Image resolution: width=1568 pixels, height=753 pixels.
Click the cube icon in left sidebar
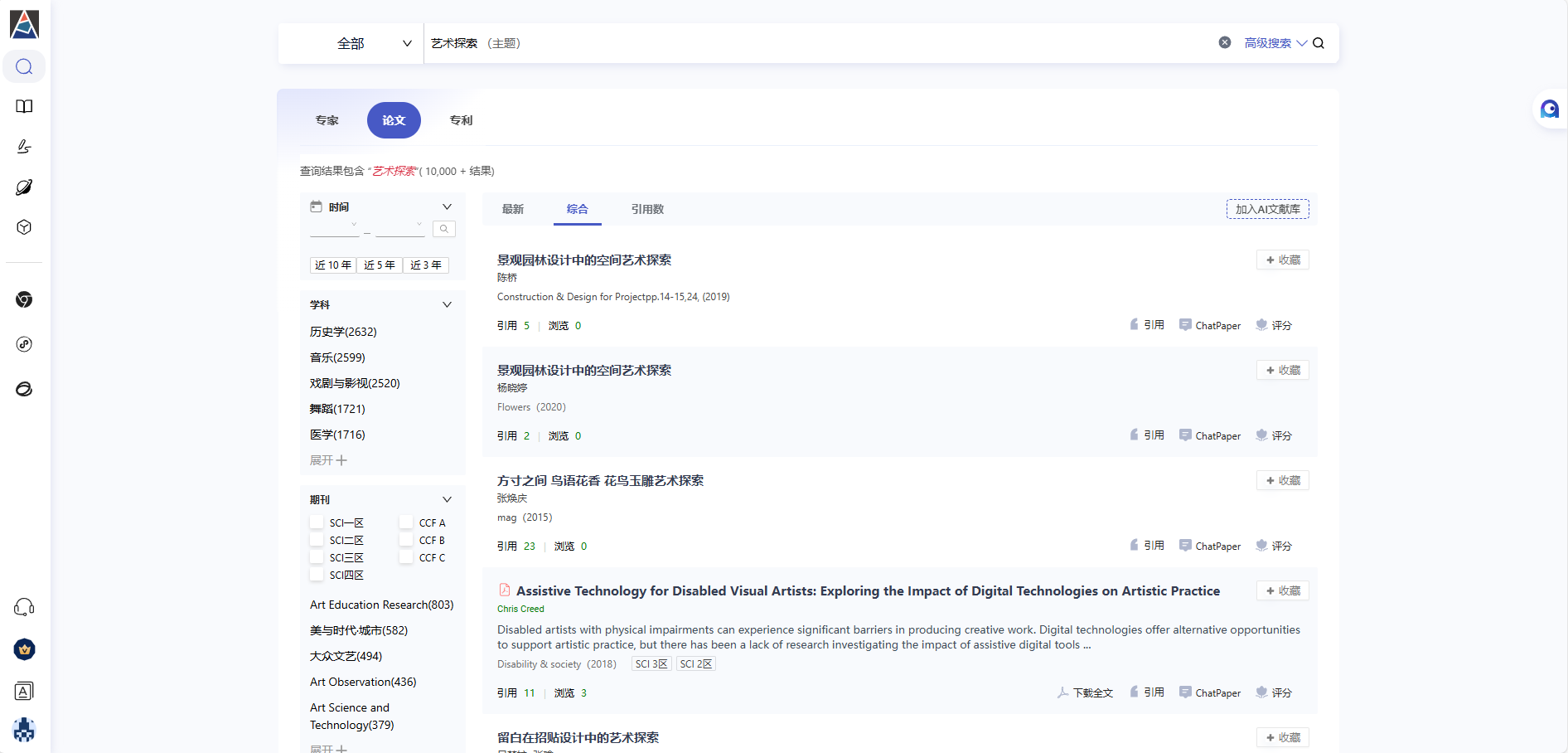pos(24,227)
